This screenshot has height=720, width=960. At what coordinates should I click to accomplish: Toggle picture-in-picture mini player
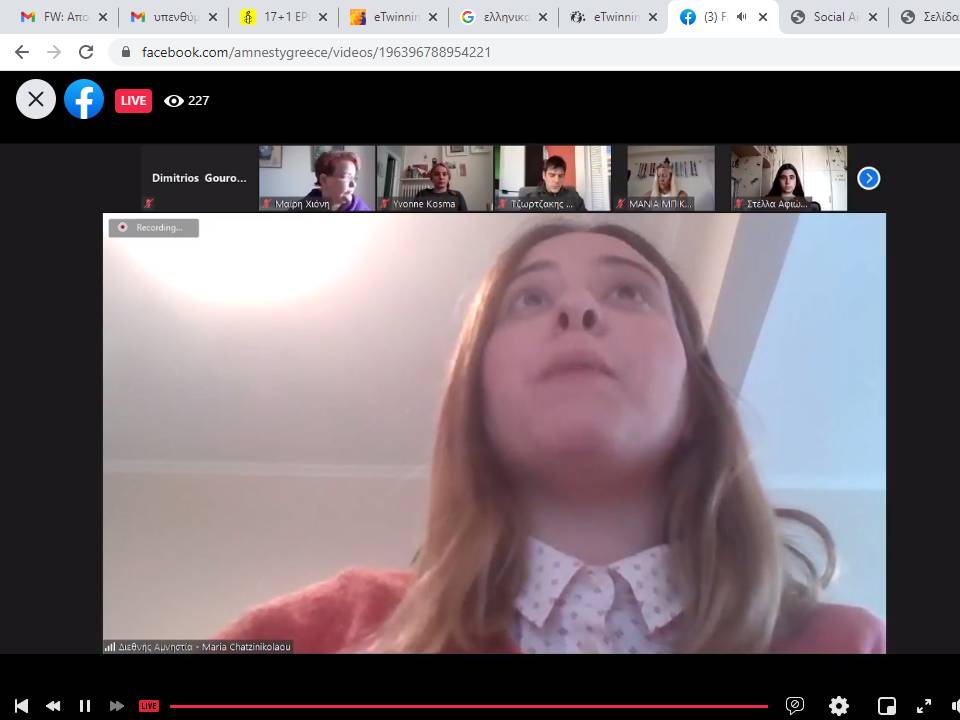[886, 706]
